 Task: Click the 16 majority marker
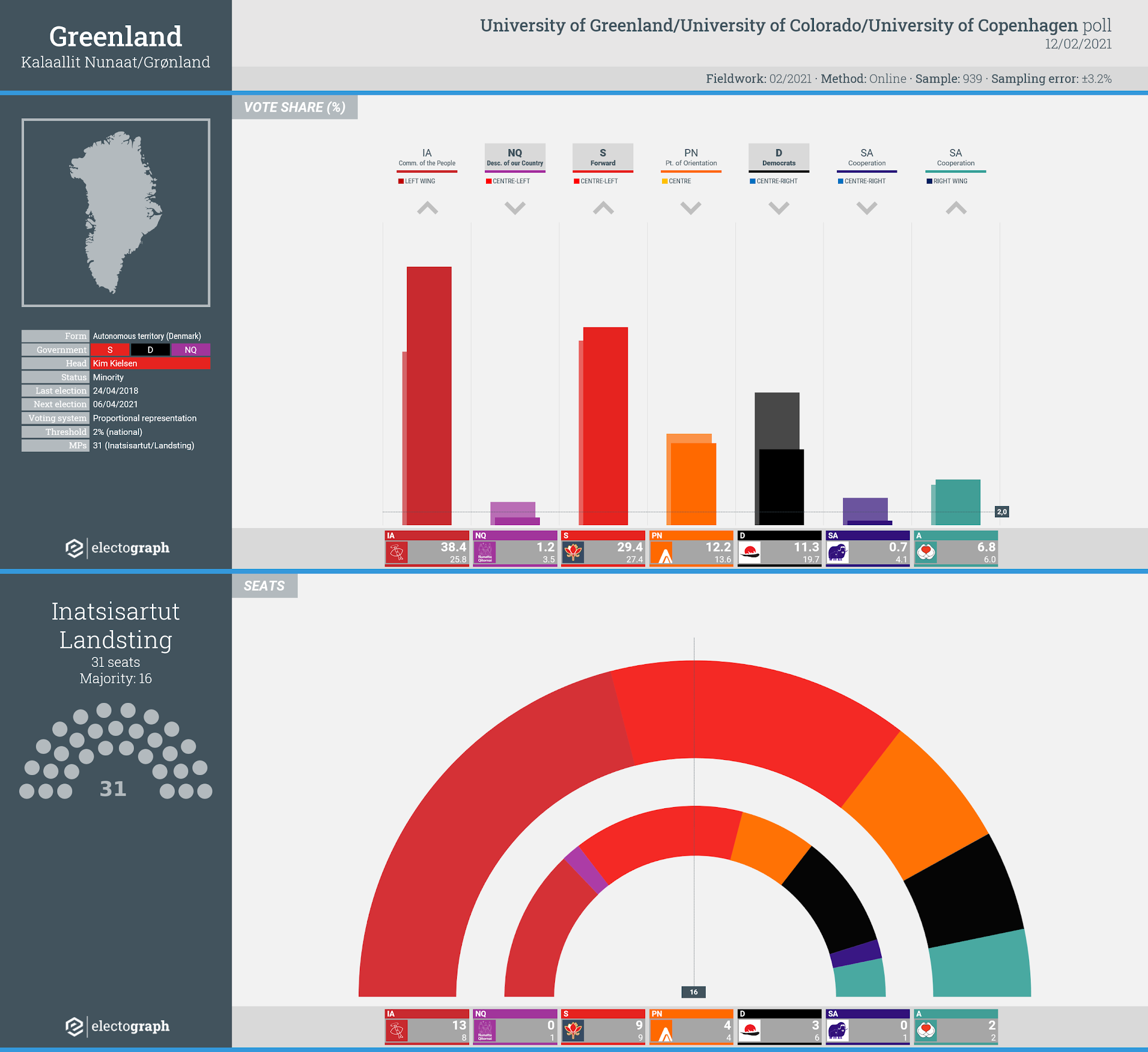tap(693, 991)
